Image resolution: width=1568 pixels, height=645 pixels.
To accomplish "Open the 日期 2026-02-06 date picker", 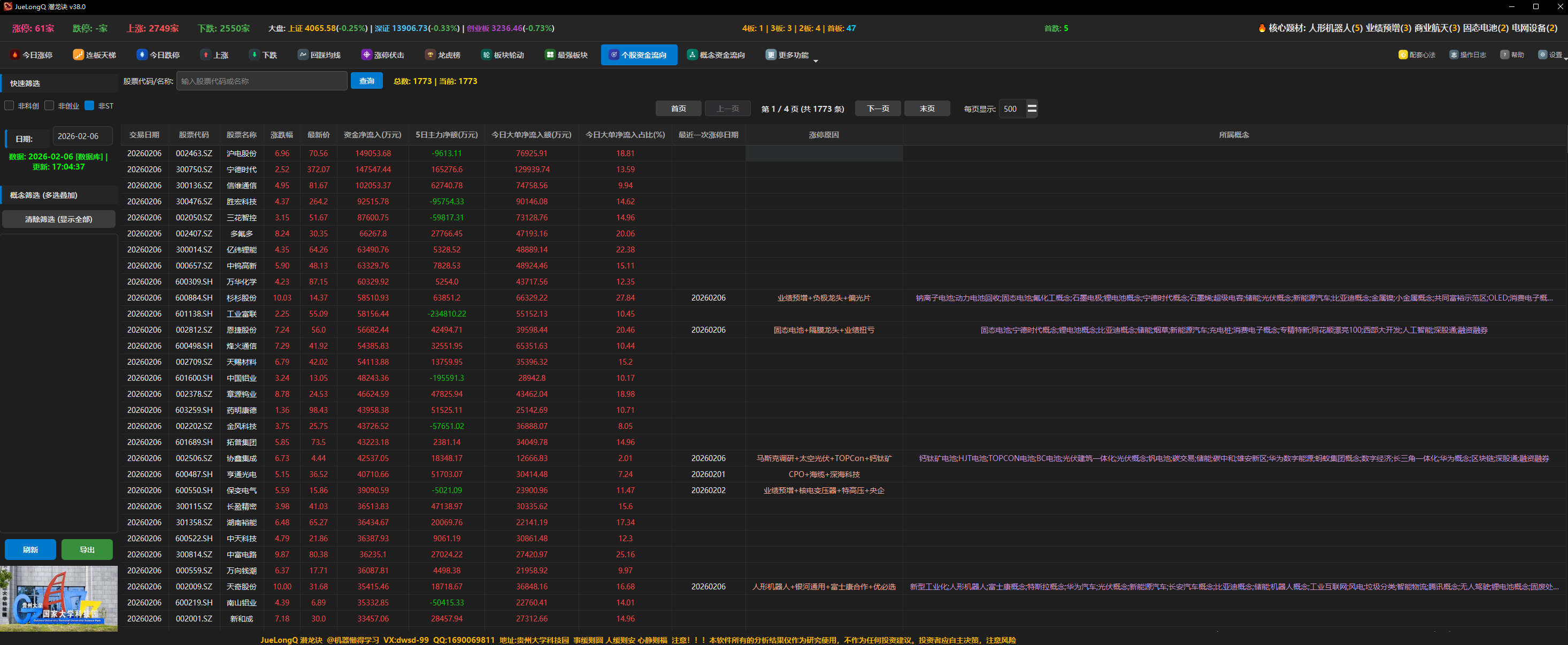I will point(82,136).
